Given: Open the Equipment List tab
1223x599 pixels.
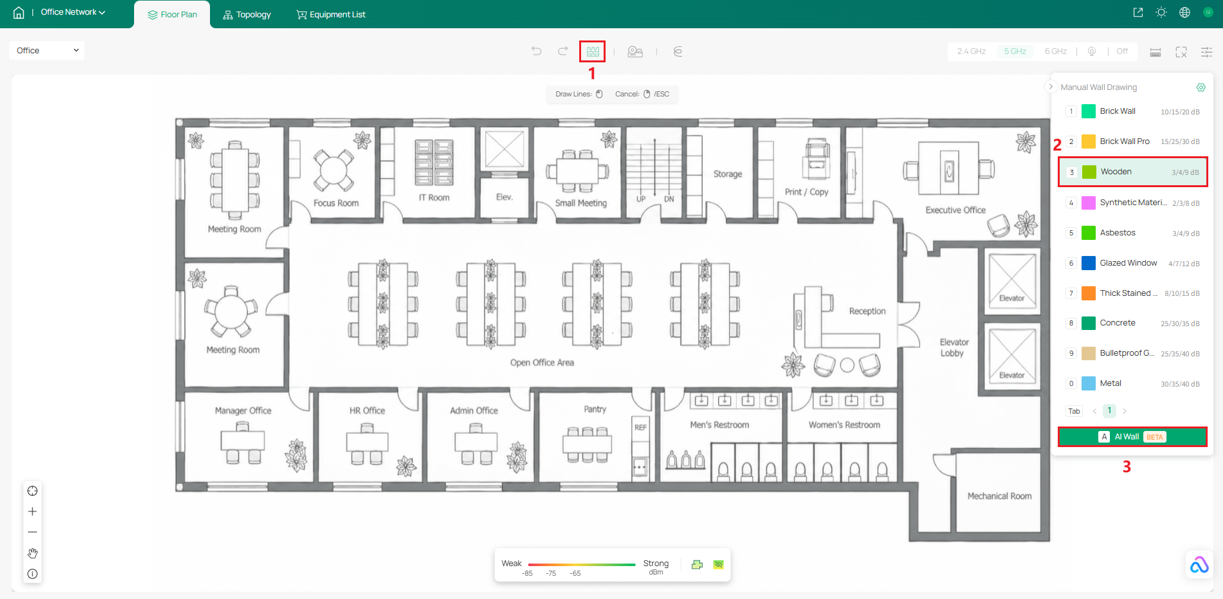Looking at the screenshot, I should coord(331,15).
